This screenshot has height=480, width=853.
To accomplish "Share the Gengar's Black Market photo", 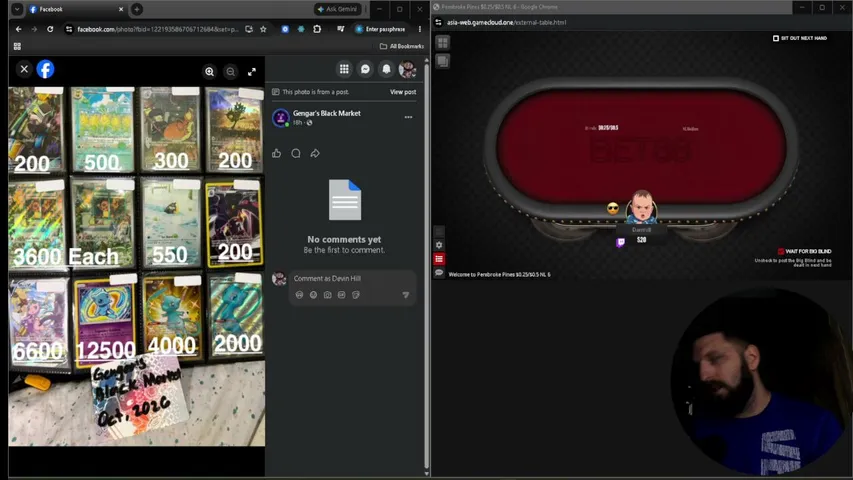I will 315,153.
